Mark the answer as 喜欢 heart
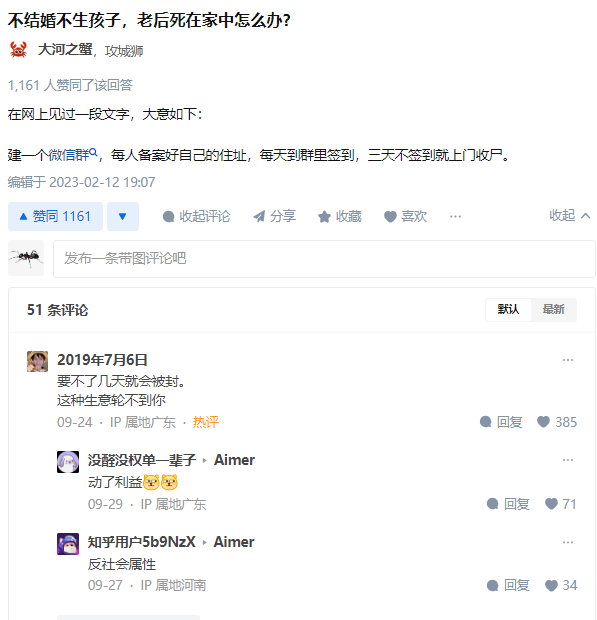 pyautogui.click(x=405, y=216)
